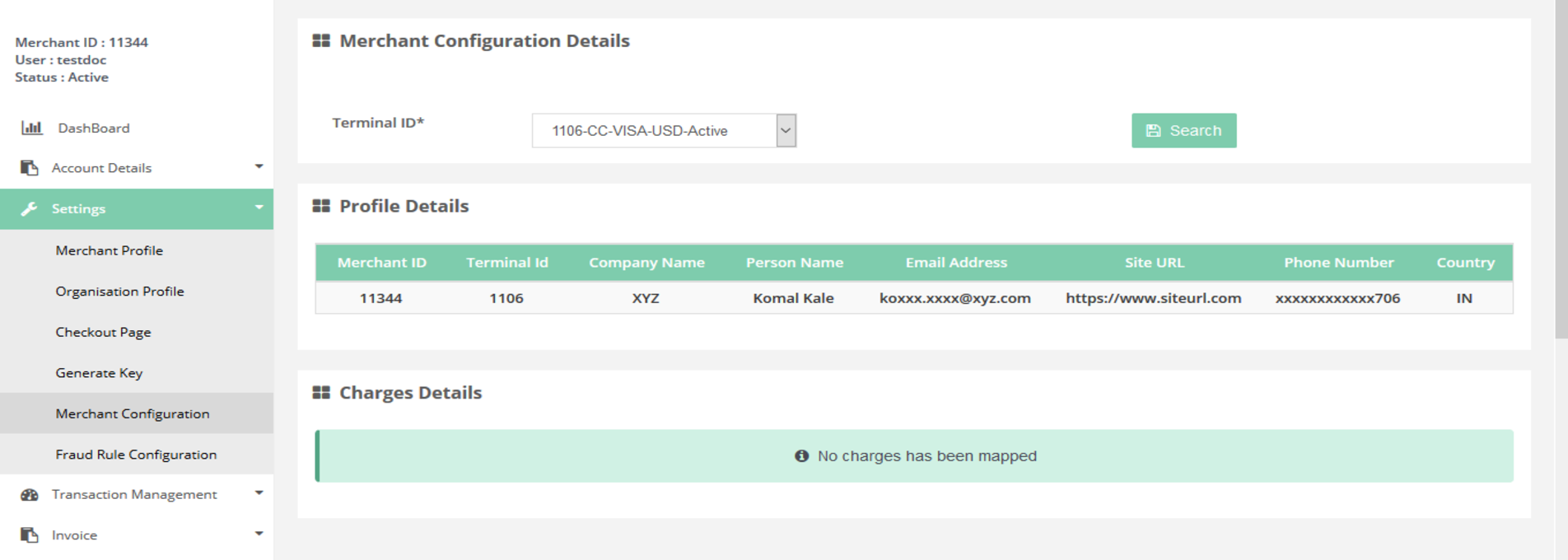Click the Settings wrench icon
The image size is (1568, 560).
click(30, 209)
